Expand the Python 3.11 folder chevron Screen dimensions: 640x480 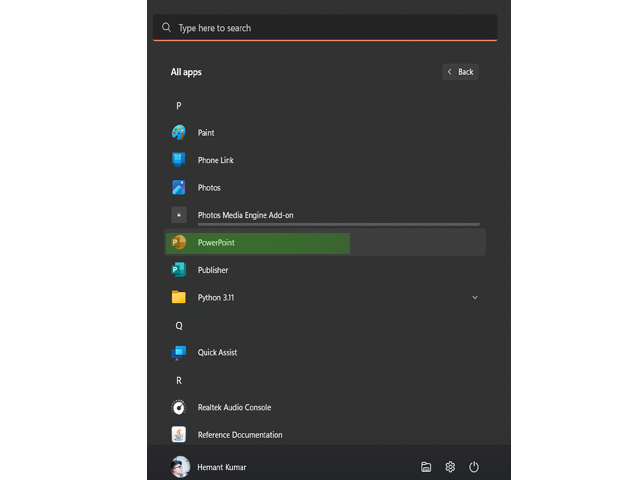475,298
